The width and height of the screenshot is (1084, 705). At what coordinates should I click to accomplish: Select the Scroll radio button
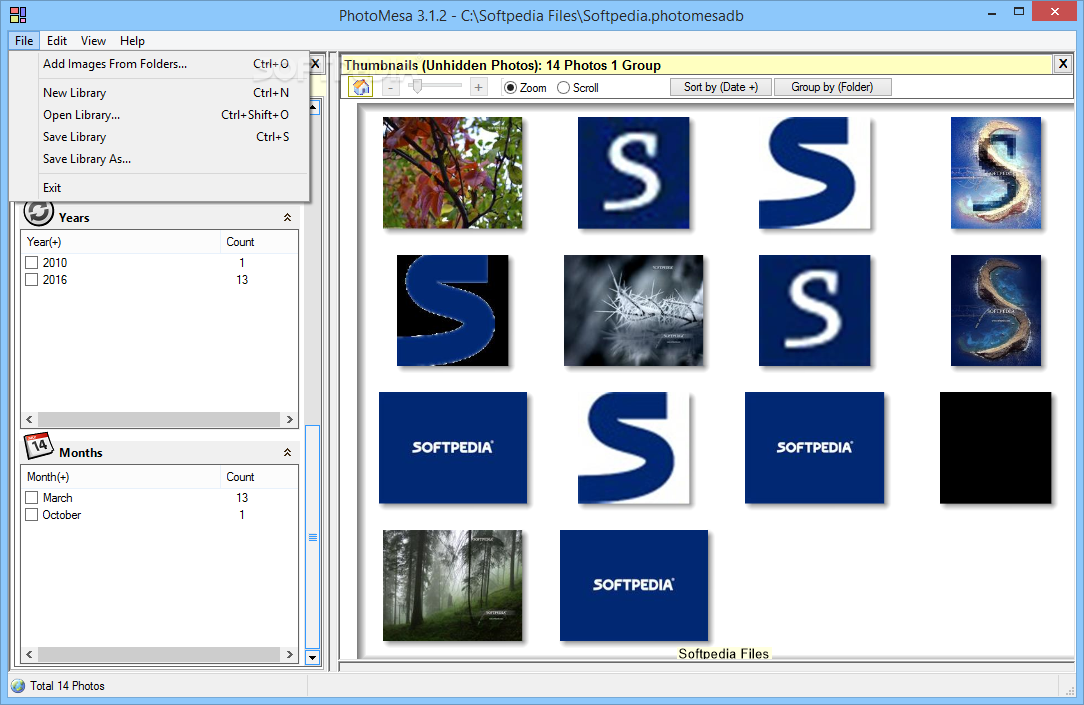[563, 88]
